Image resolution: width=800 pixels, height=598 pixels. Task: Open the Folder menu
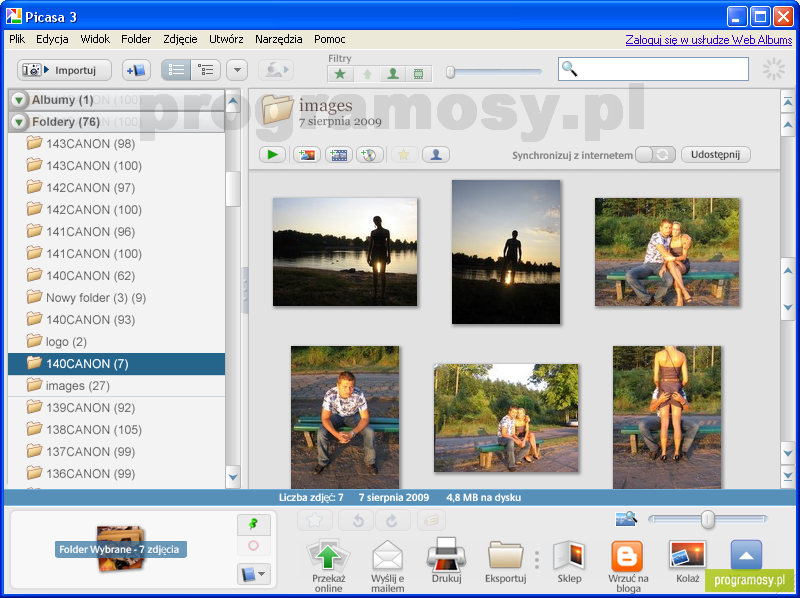(136, 39)
